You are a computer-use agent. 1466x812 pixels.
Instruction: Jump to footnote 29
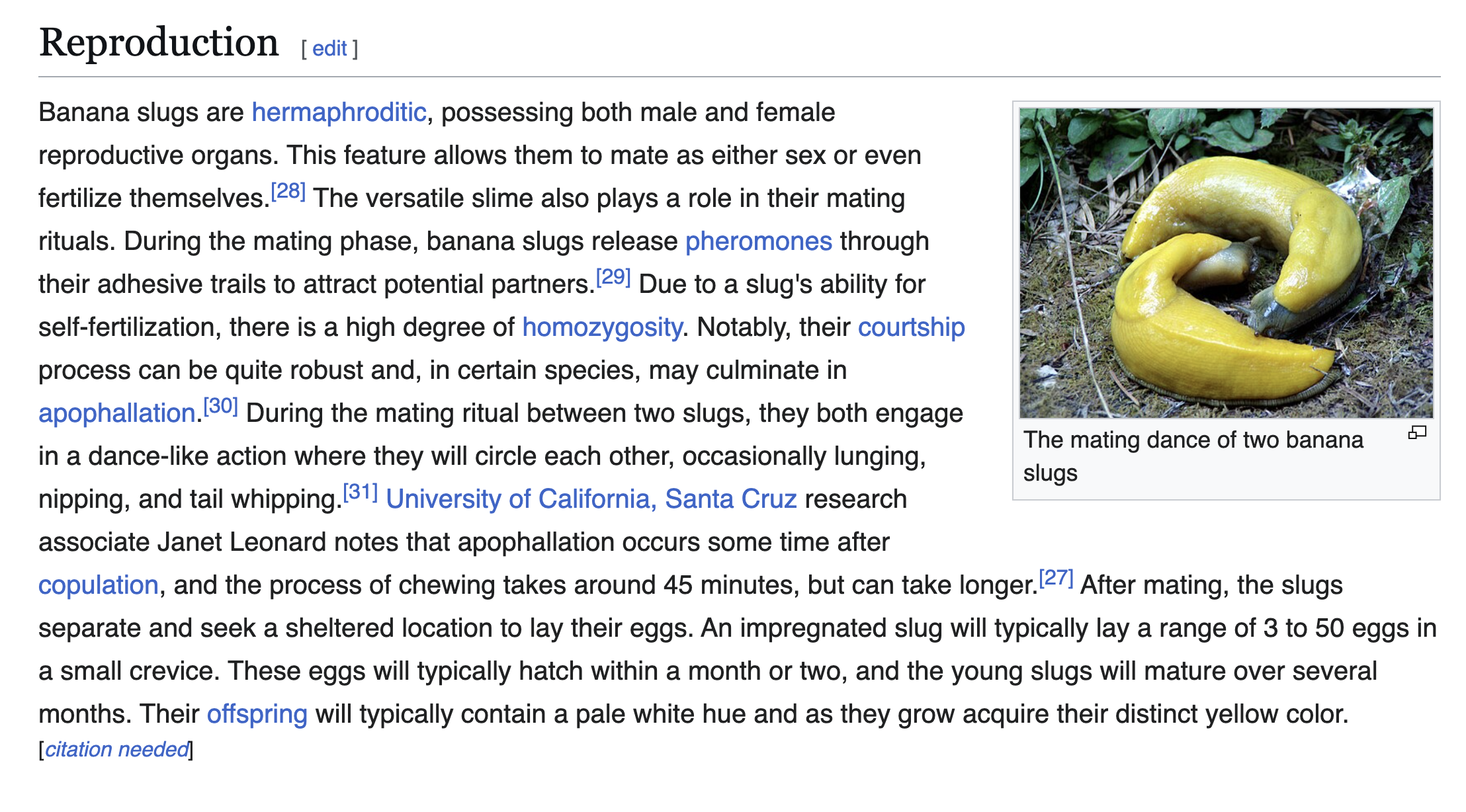[x=613, y=278]
